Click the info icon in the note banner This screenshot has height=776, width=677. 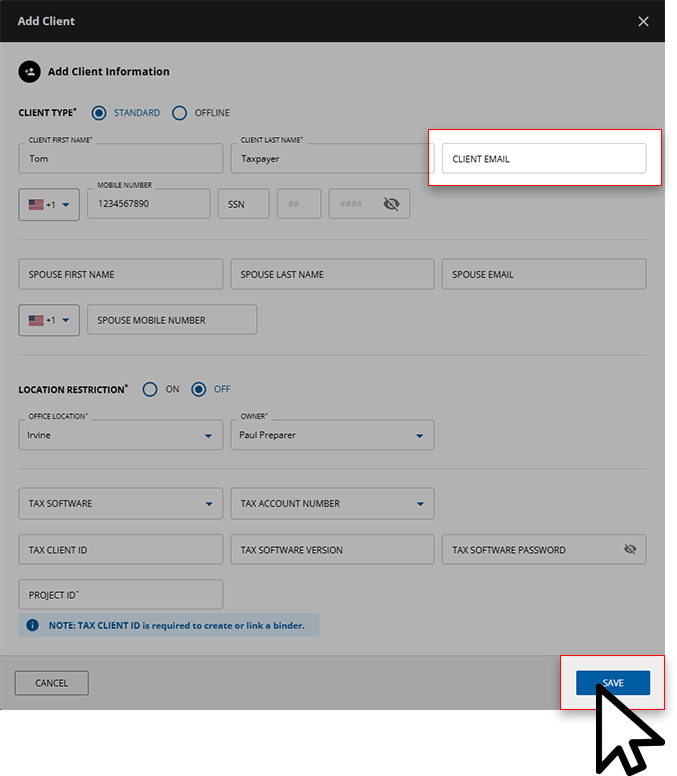tap(32, 625)
